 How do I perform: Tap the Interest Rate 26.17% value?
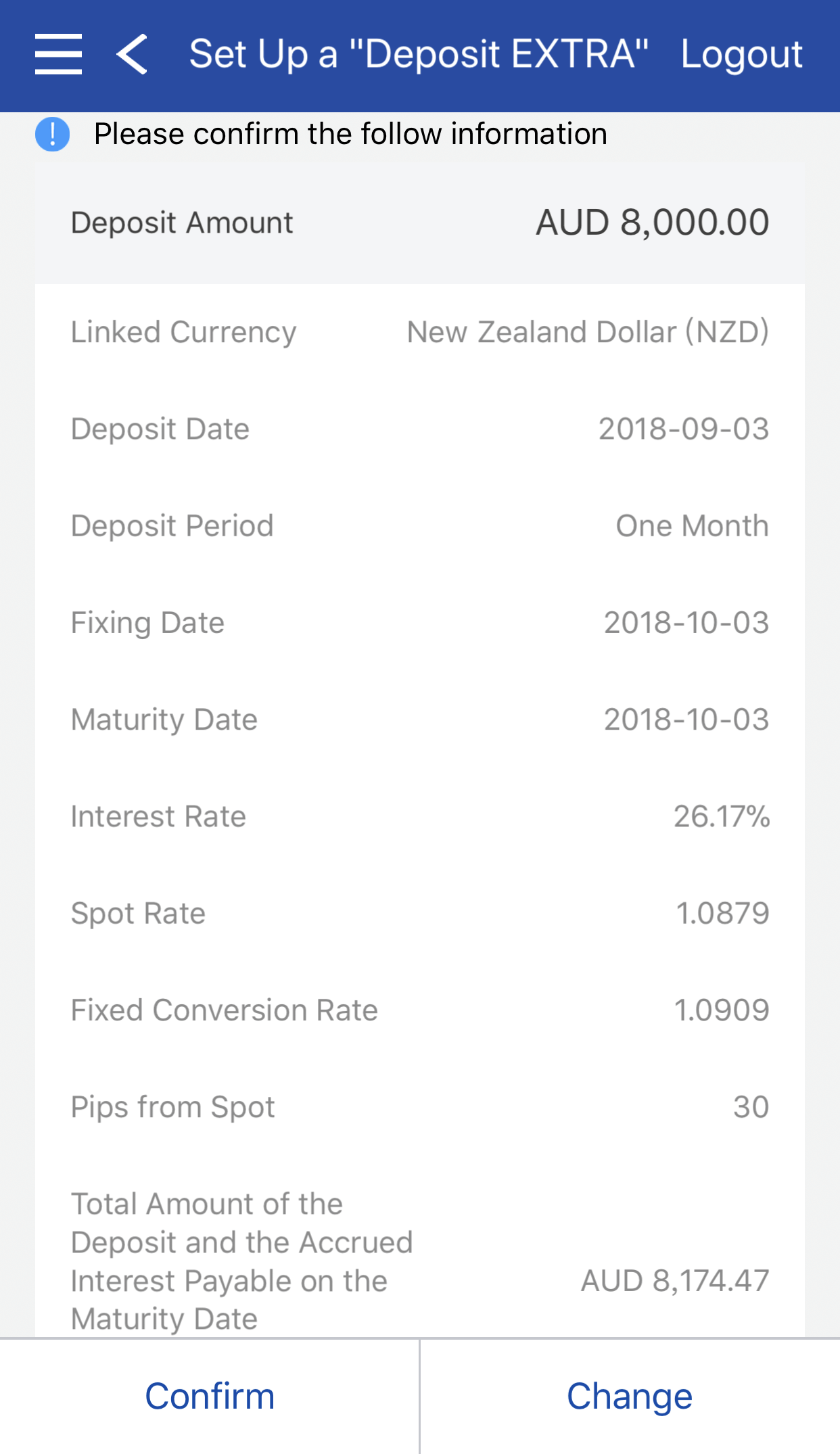pos(721,816)
